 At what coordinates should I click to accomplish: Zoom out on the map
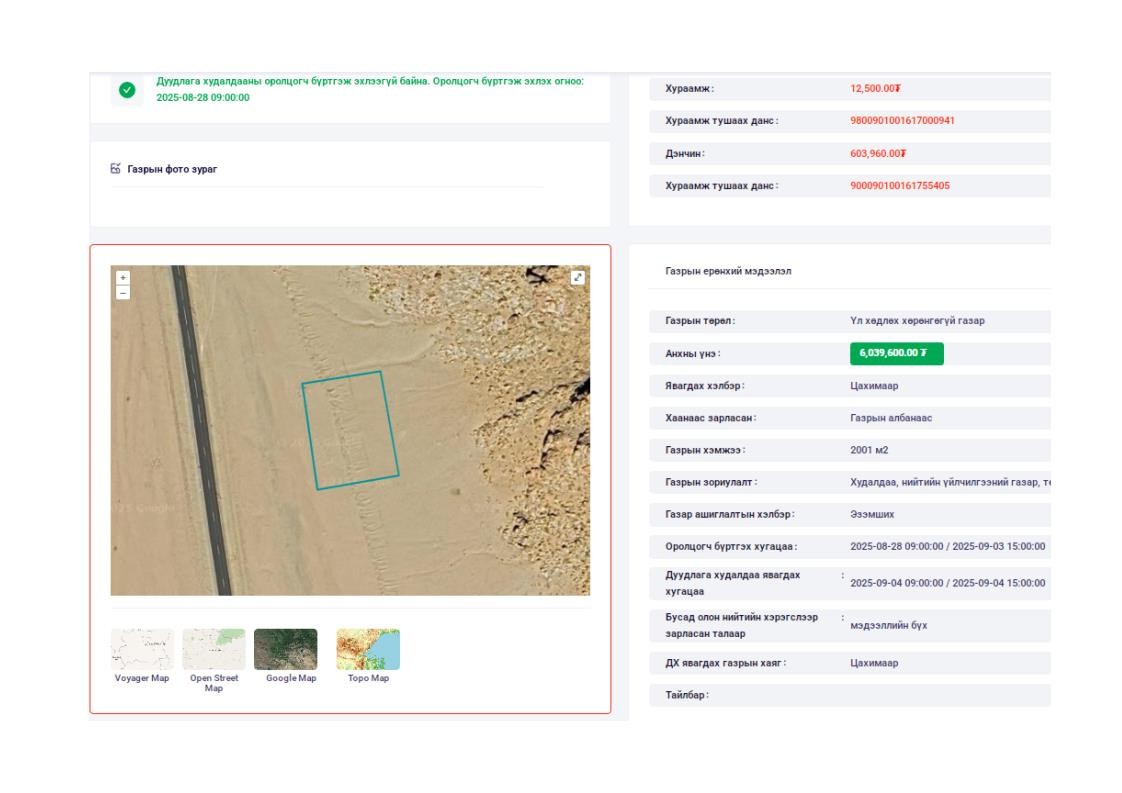tap(123, 293)
